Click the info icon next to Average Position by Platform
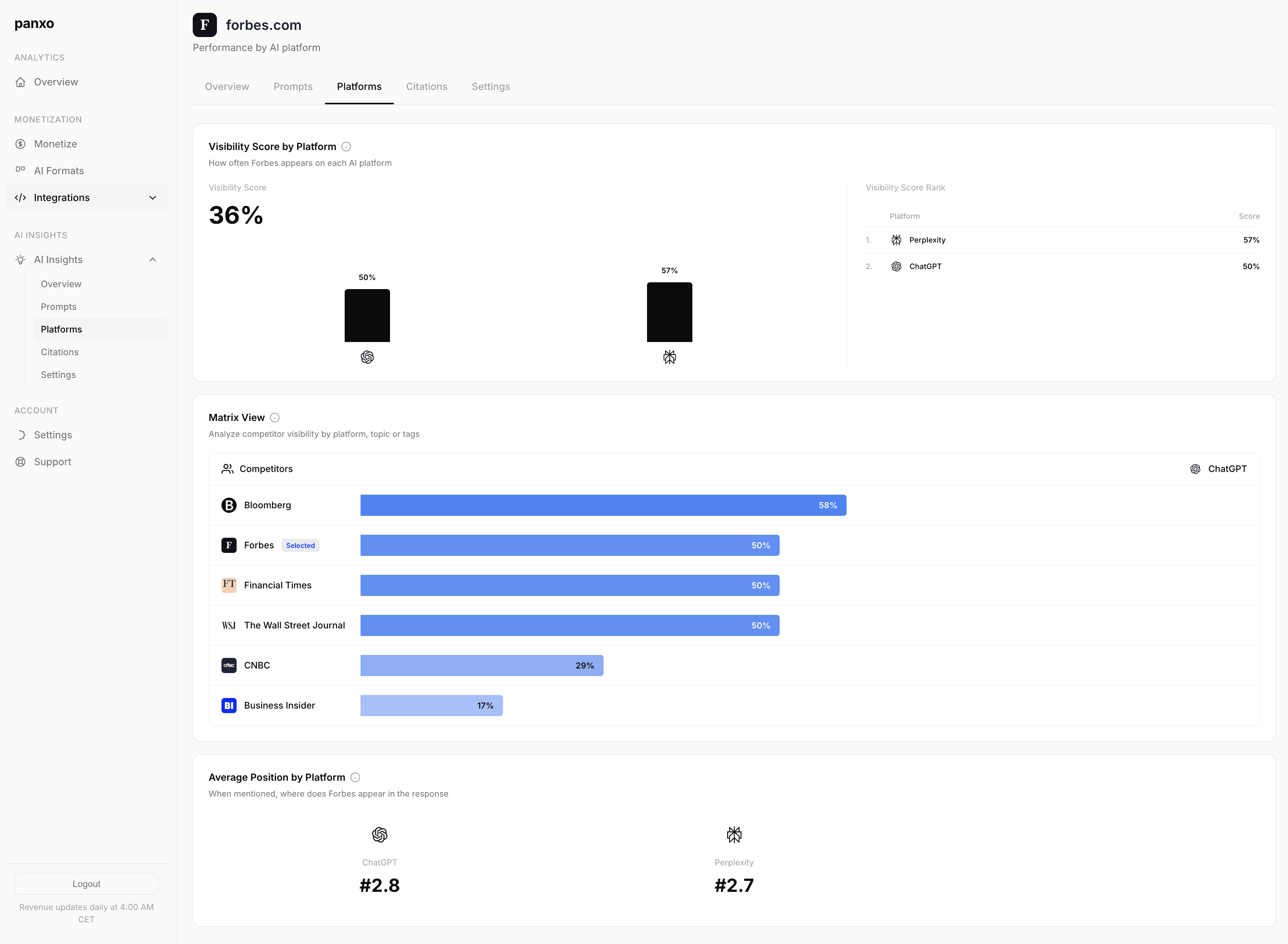This screenshot has height=944, width=1288. tap(355, 777)
